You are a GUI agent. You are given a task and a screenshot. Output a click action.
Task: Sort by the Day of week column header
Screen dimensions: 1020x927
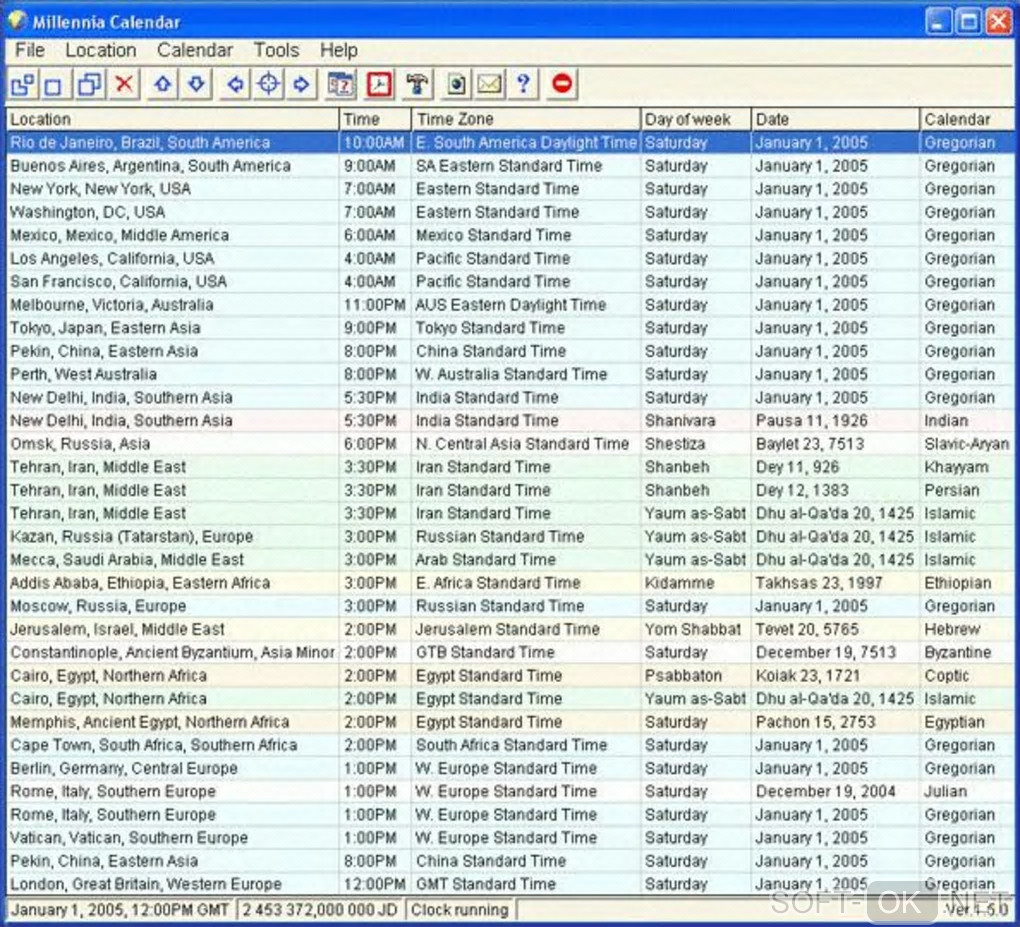[x=696, y=119]
